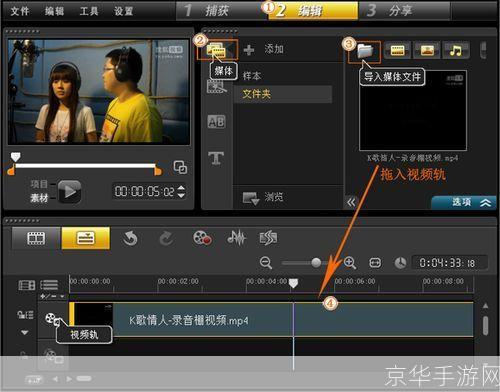Click the preview video frame

coord(99,92)
